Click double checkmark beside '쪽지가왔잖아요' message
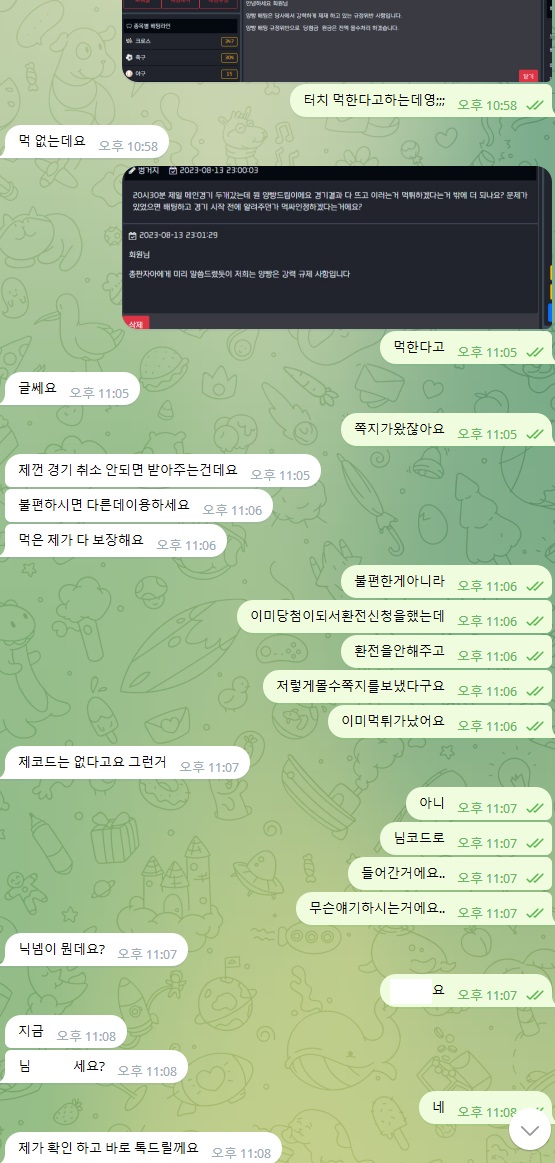Image resolution: width=555 pixels, height=1163 pixels. point(534,434)
